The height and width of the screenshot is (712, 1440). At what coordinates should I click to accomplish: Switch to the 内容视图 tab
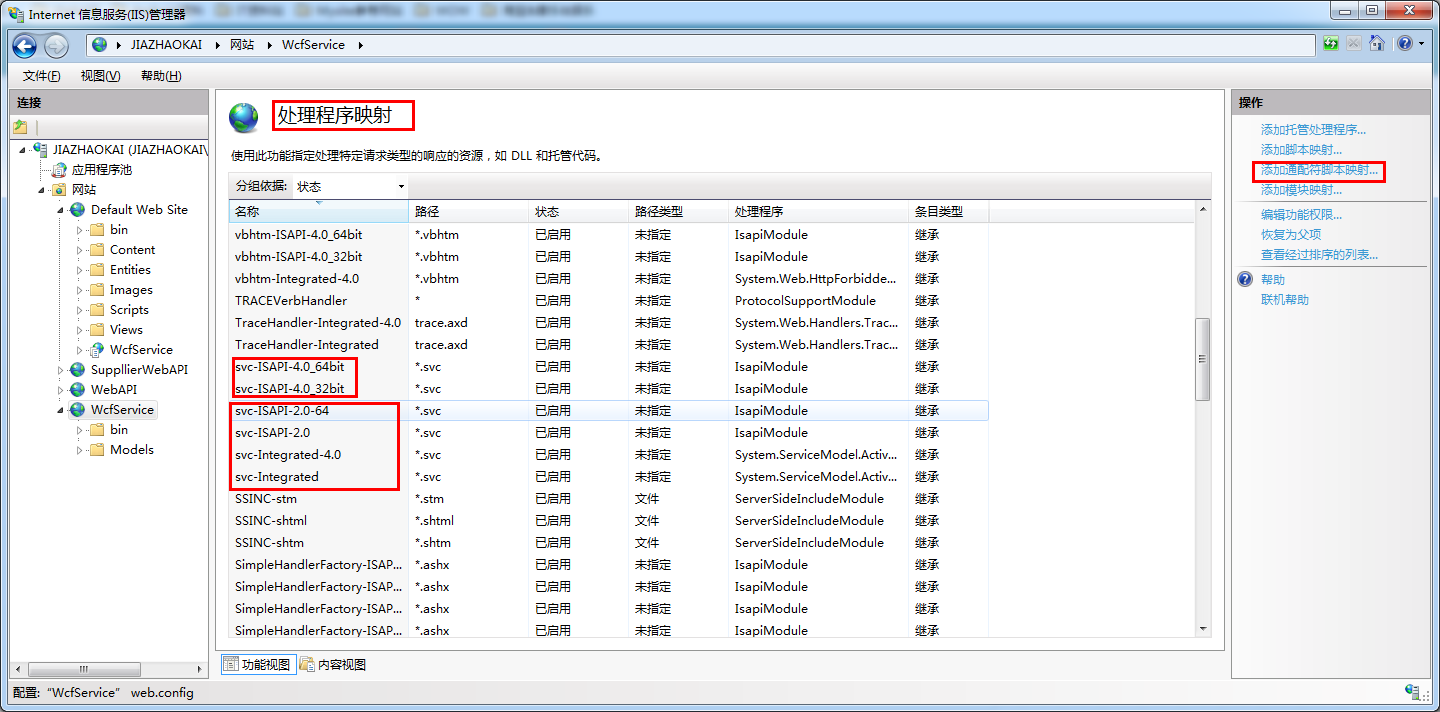[x=334, y=665]
